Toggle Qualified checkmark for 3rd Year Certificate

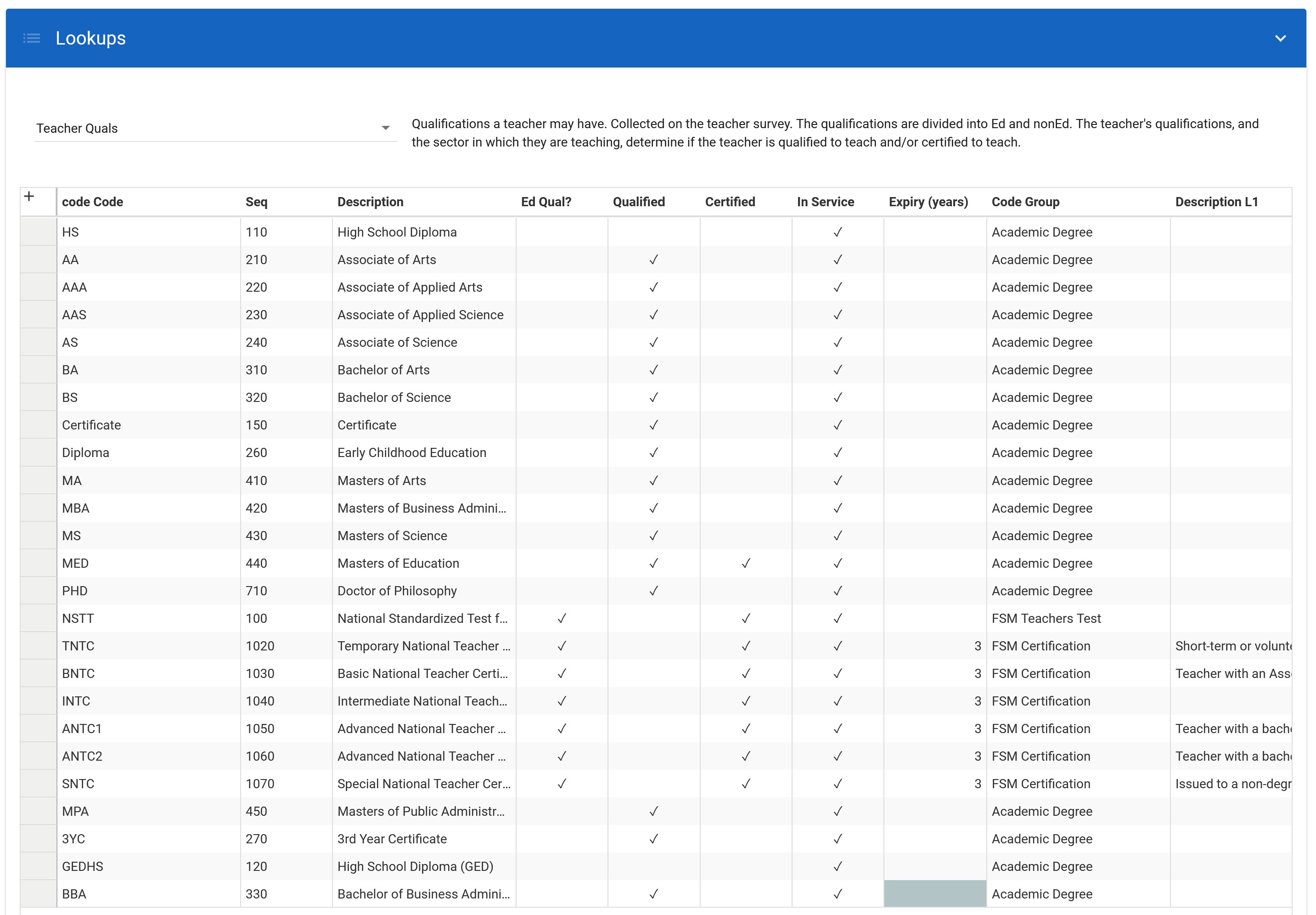653,838
